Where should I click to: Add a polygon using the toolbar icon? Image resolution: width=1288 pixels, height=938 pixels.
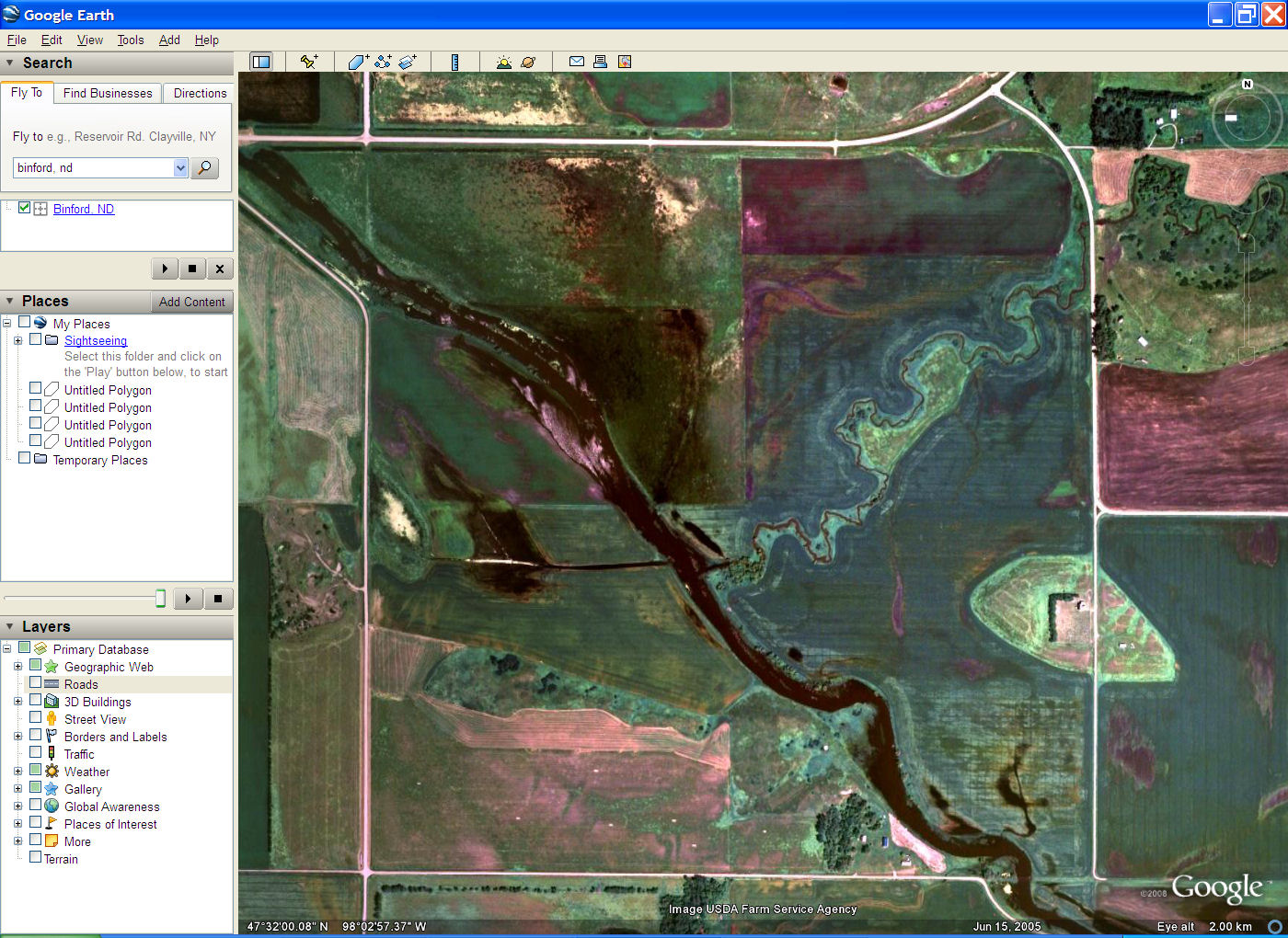click(358, 62)
